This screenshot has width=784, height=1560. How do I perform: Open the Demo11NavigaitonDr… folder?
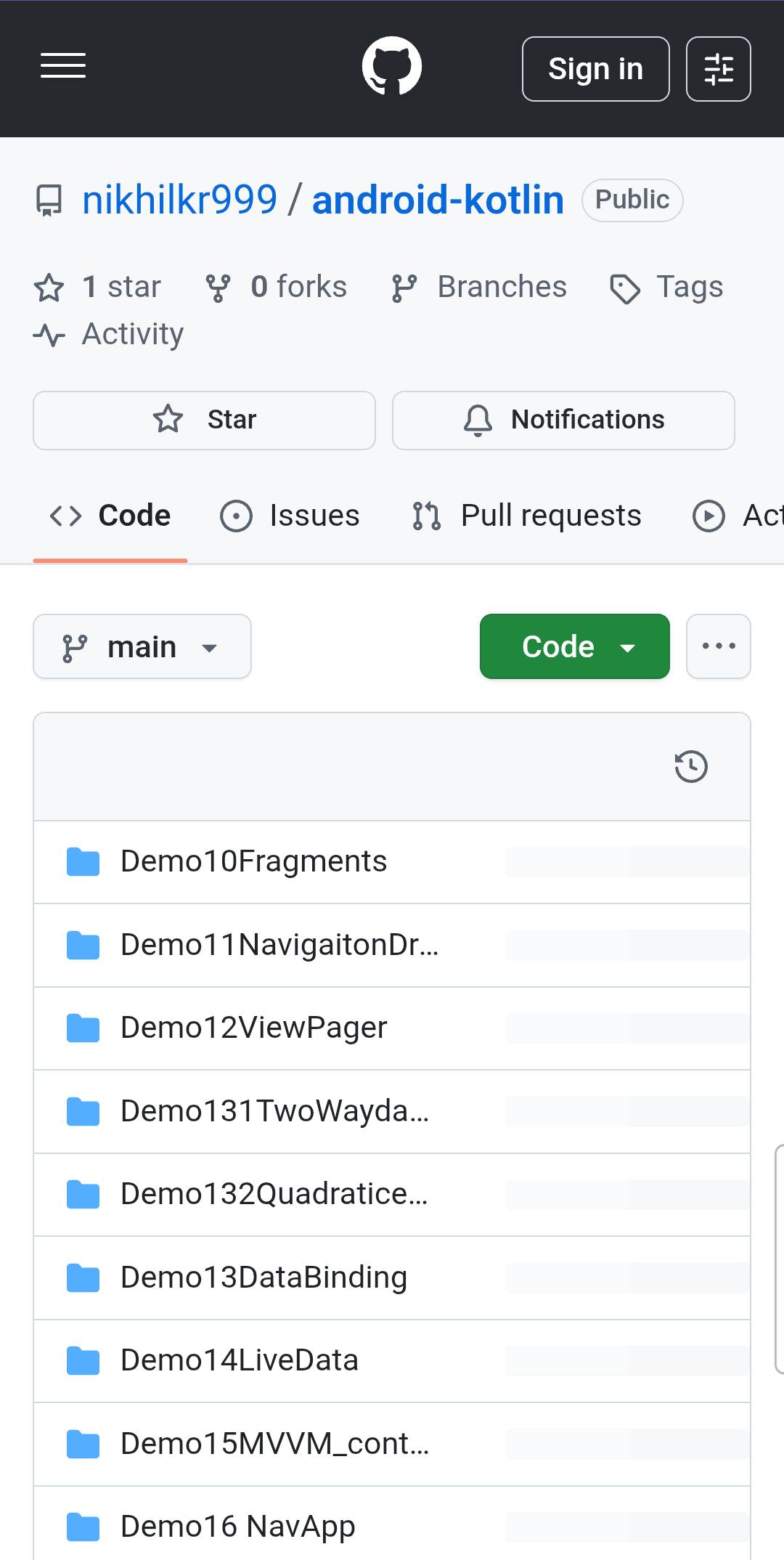(x=279, y=945)
